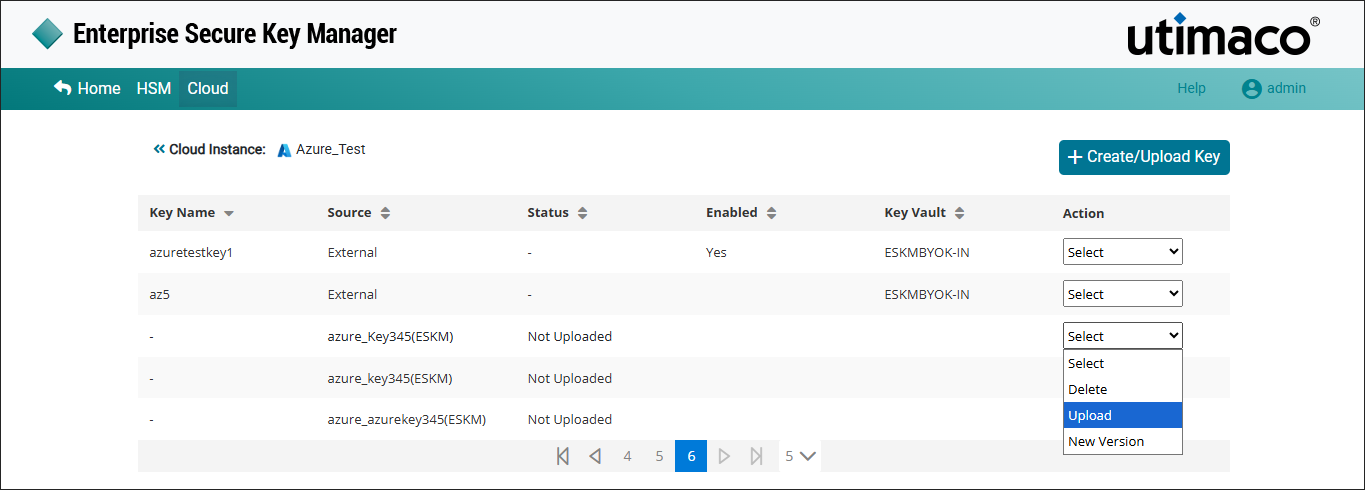Select current page 6 button
Screen dimensions: 1365x490
tap(691, 456)
